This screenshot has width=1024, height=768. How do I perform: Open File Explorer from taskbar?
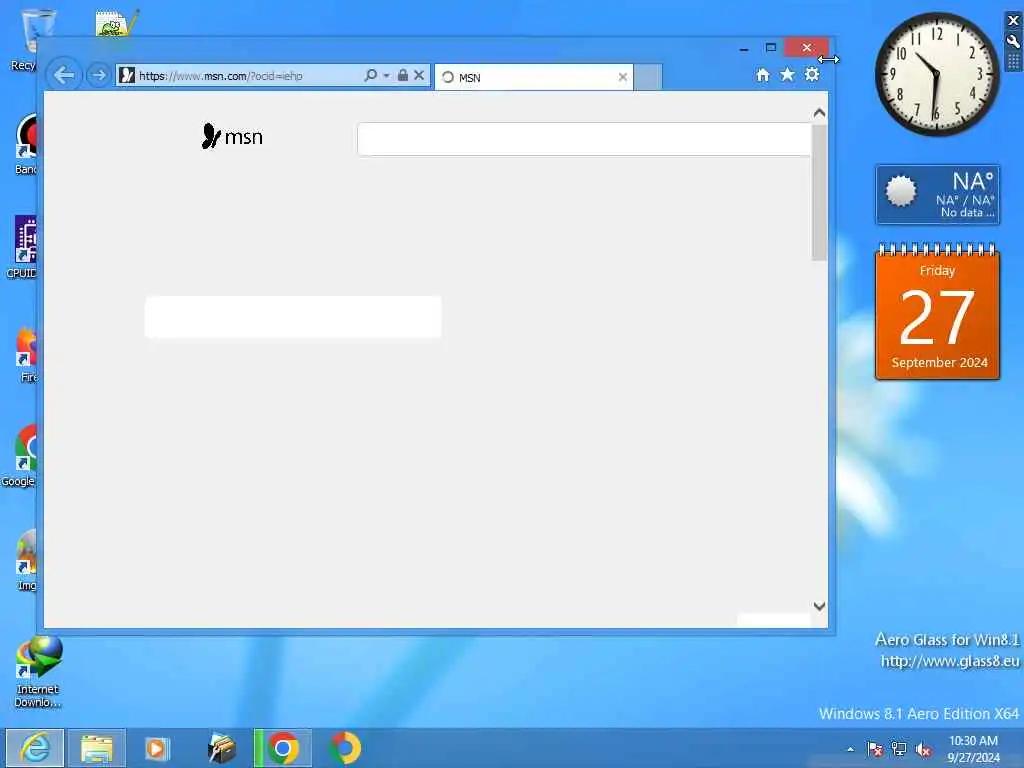tap(97, 748)
